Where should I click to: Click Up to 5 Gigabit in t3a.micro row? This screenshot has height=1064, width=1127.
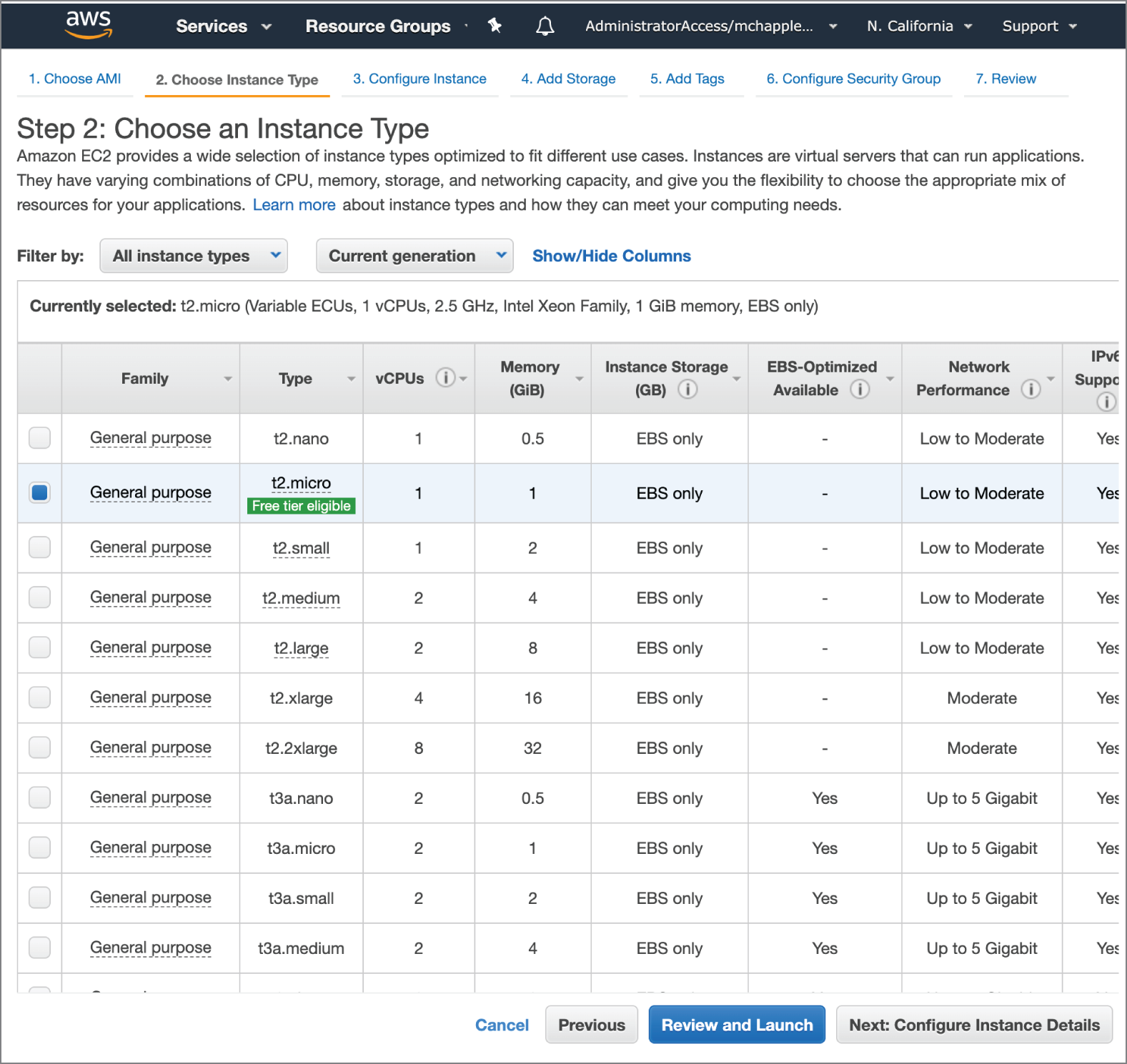(x=982, y=848)
